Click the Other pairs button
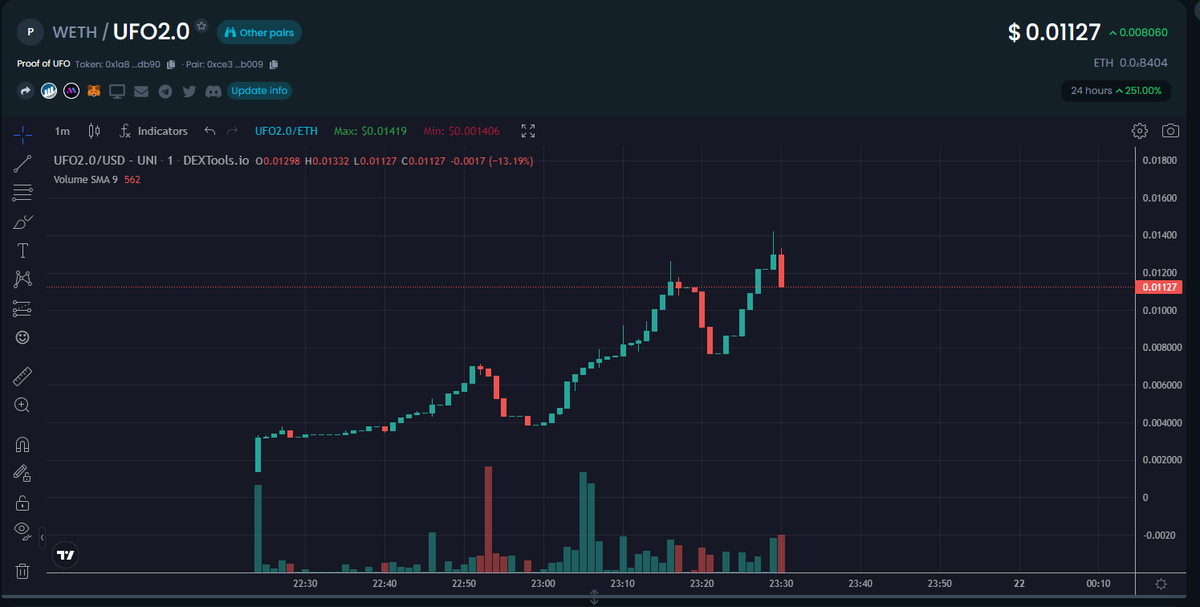 coord(259,32)
